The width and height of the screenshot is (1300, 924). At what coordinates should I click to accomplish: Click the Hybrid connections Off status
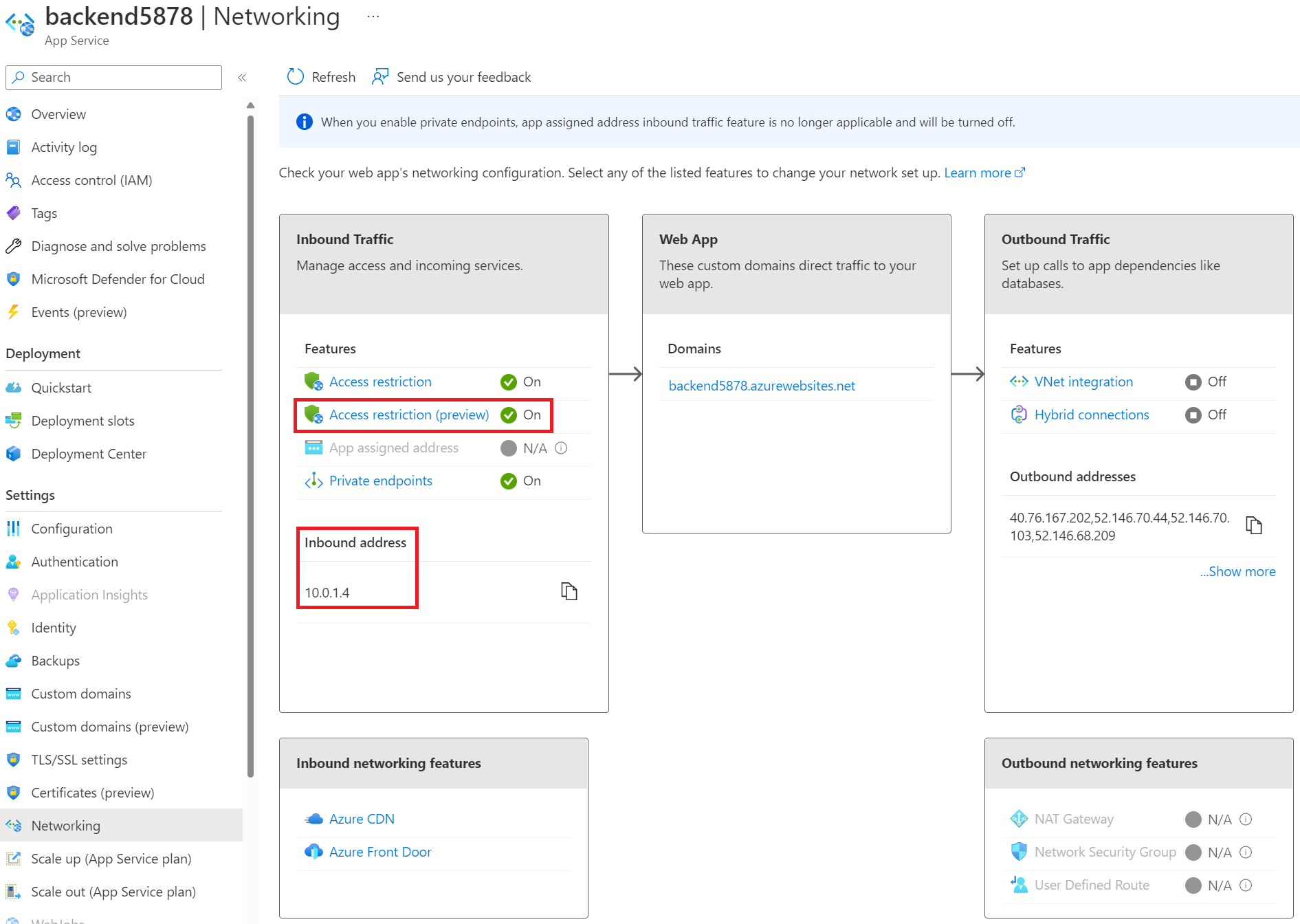pyautogui.click(x=1206, y=415)
